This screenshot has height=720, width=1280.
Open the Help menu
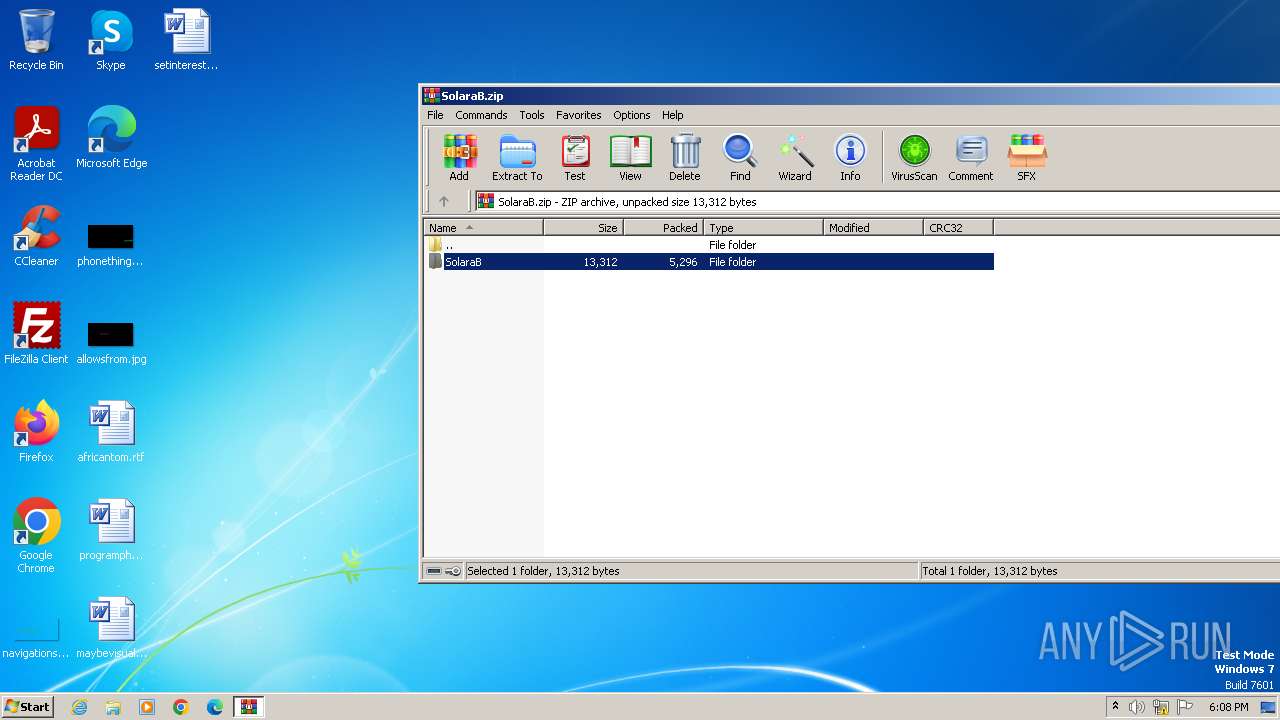tap(673, 115)
